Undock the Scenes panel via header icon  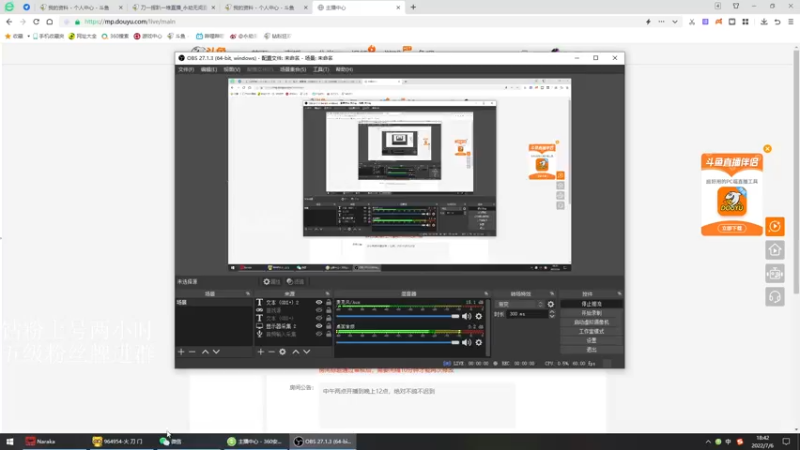click(248, 294)
